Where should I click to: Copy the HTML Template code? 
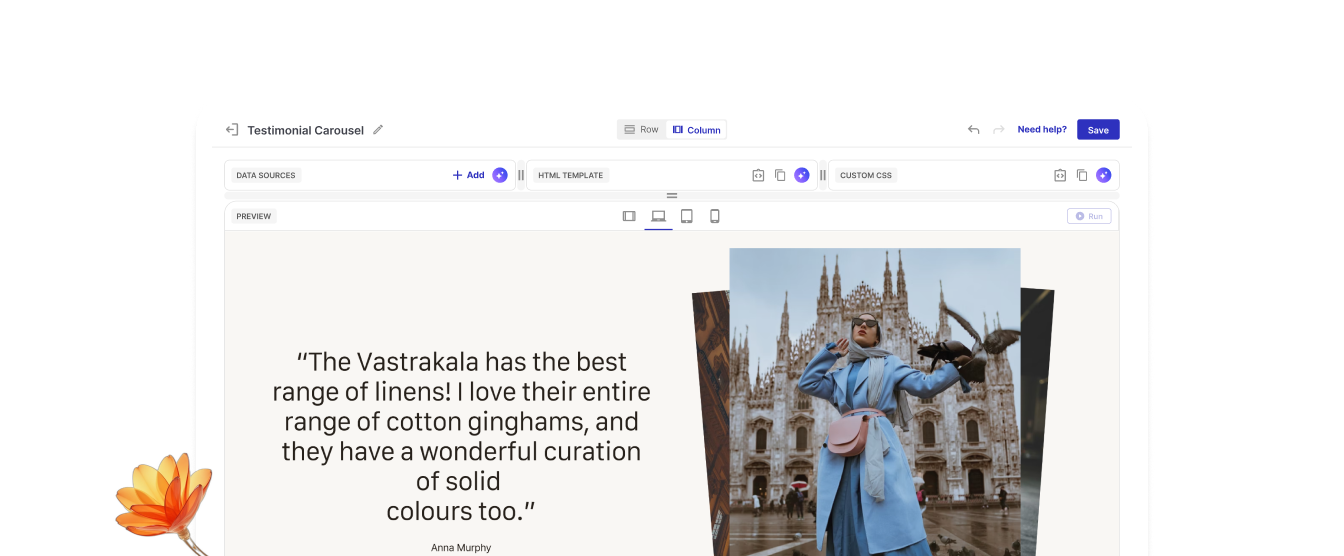(780, 175)
